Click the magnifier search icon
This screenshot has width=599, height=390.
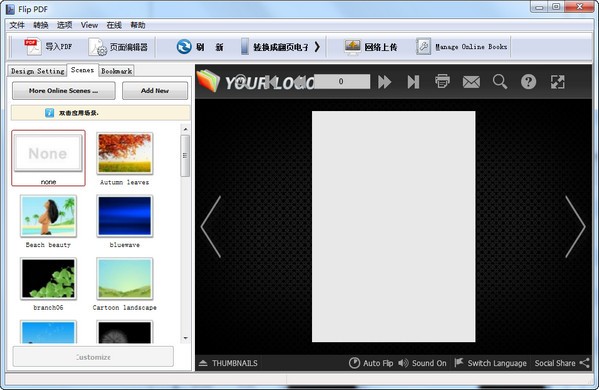click(x=500, y=82)
